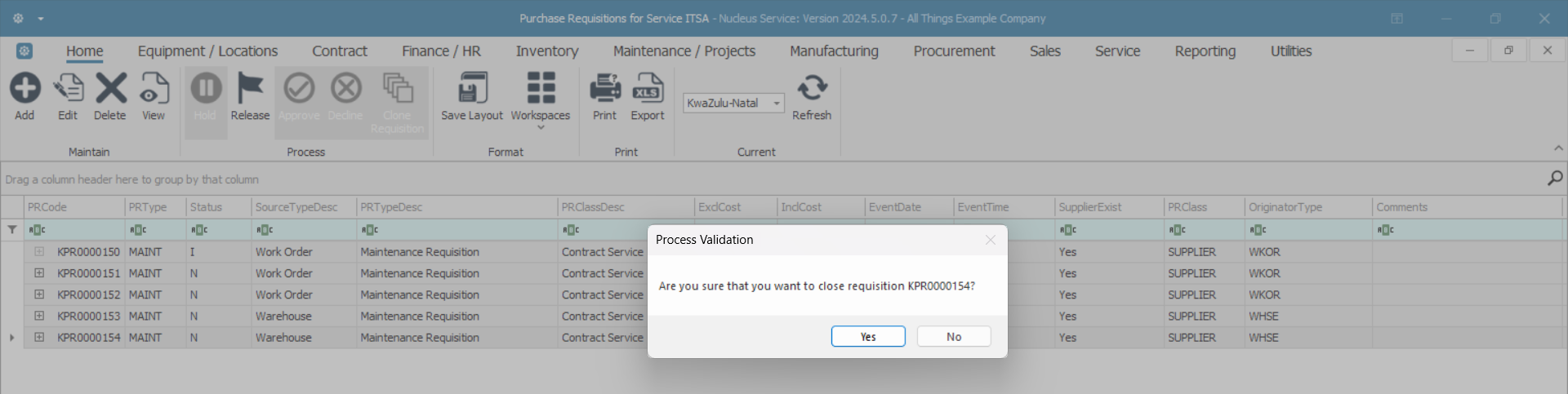Screen dimensions: 1568x394
Task: Click the Delete icon in ribbon
Action: coord(110,88)
